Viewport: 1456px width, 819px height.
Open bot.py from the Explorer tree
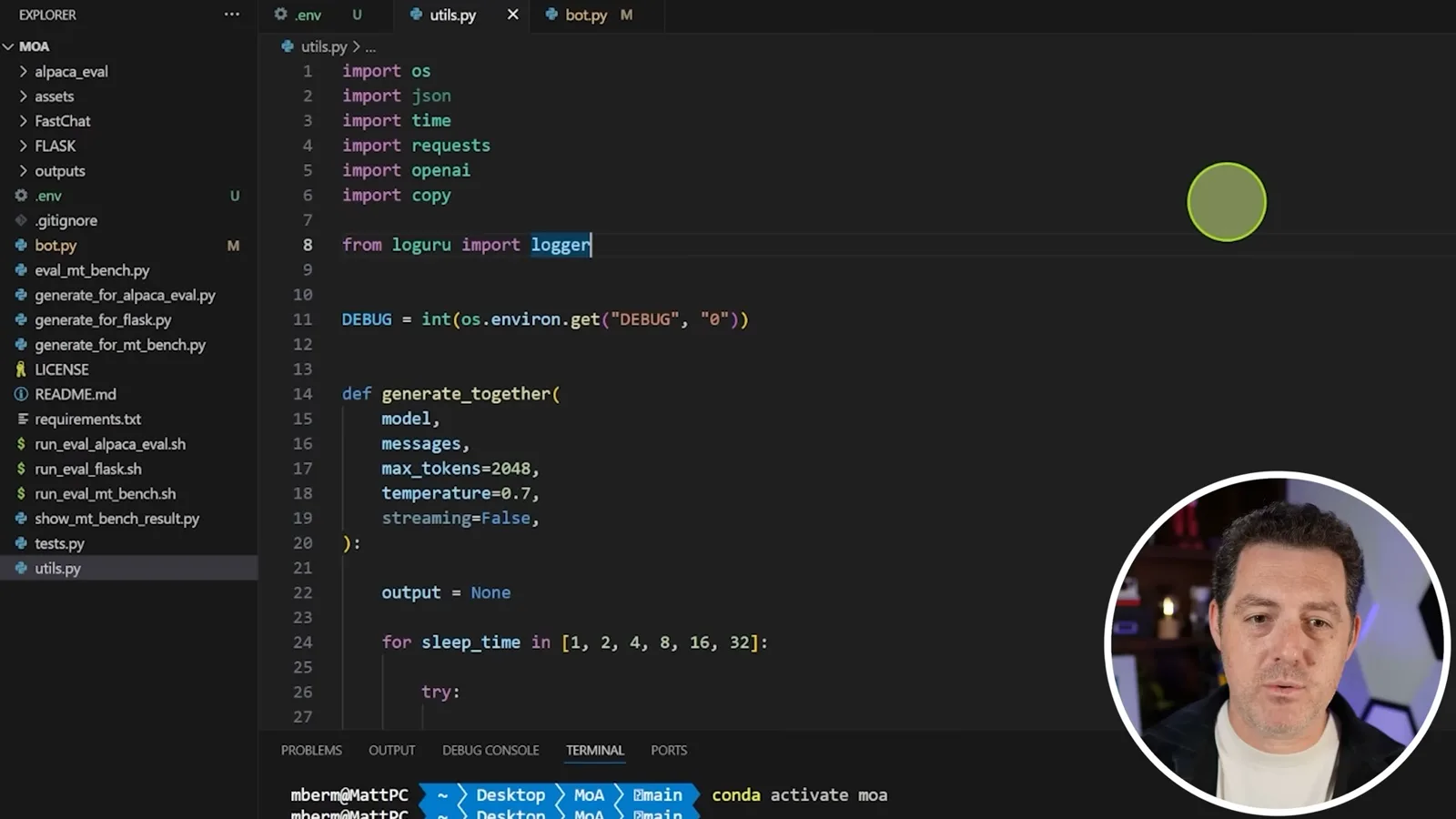(128, 245)
